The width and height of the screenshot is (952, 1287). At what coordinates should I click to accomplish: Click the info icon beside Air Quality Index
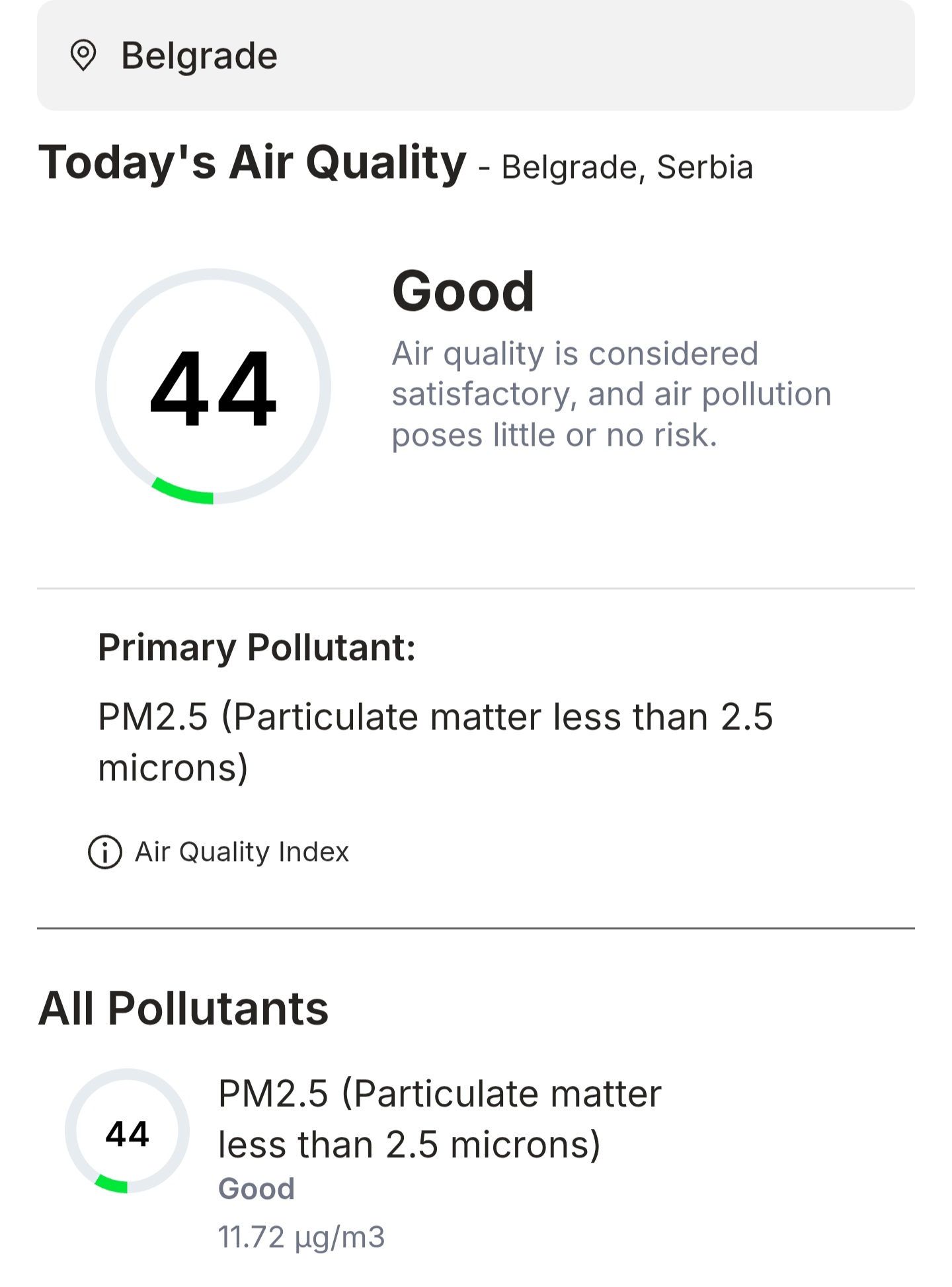[x=105, y=852]
